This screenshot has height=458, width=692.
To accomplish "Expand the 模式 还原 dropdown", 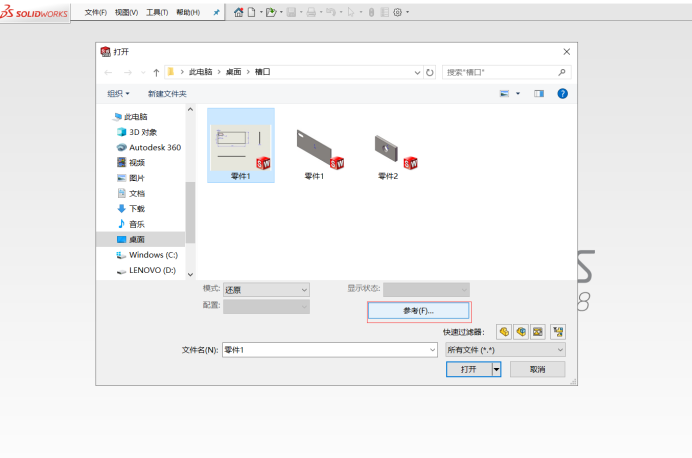I will click(304, 290).
